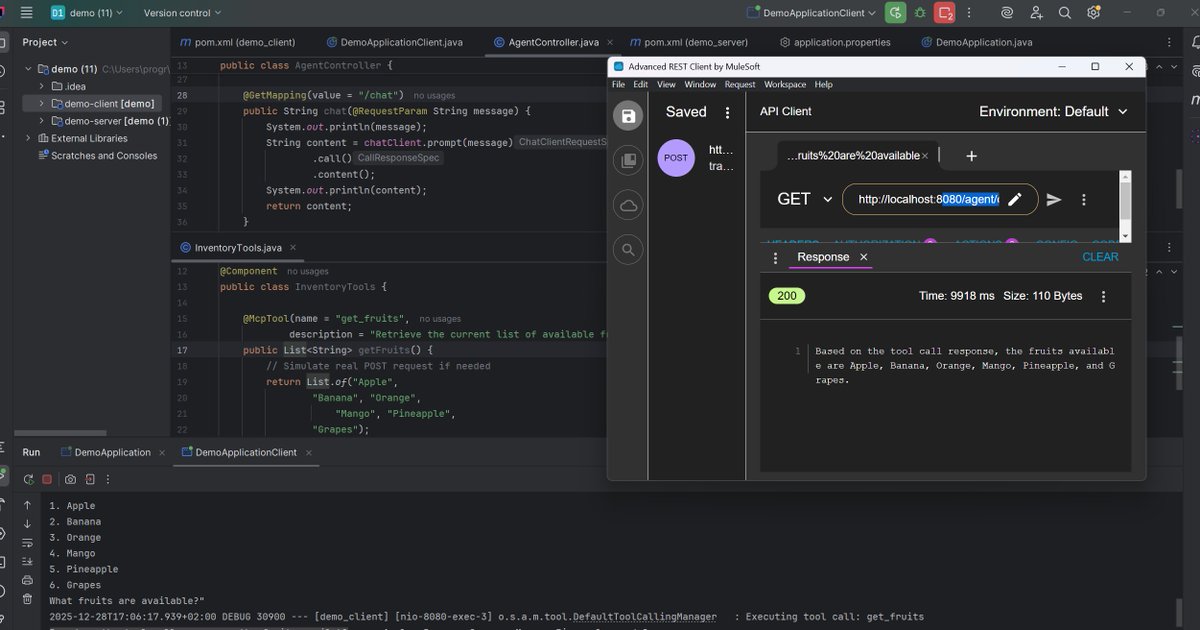Viewport: 1200px width, 630px height.
Task: Open the Version control dropdown
Action: (182, 13)
